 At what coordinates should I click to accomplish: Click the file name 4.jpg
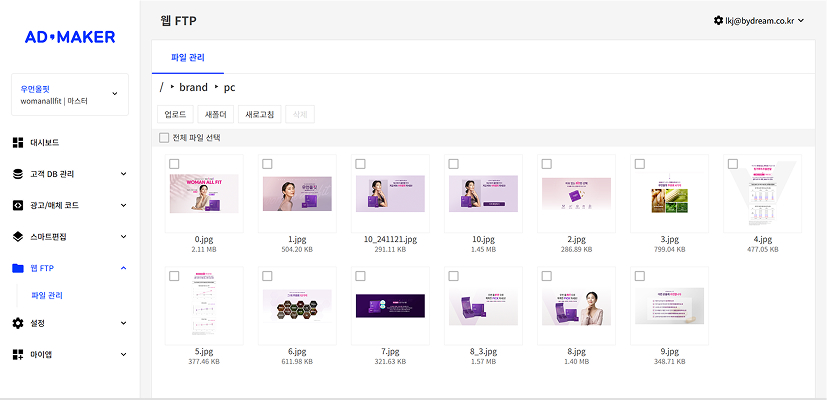(762, 240)
